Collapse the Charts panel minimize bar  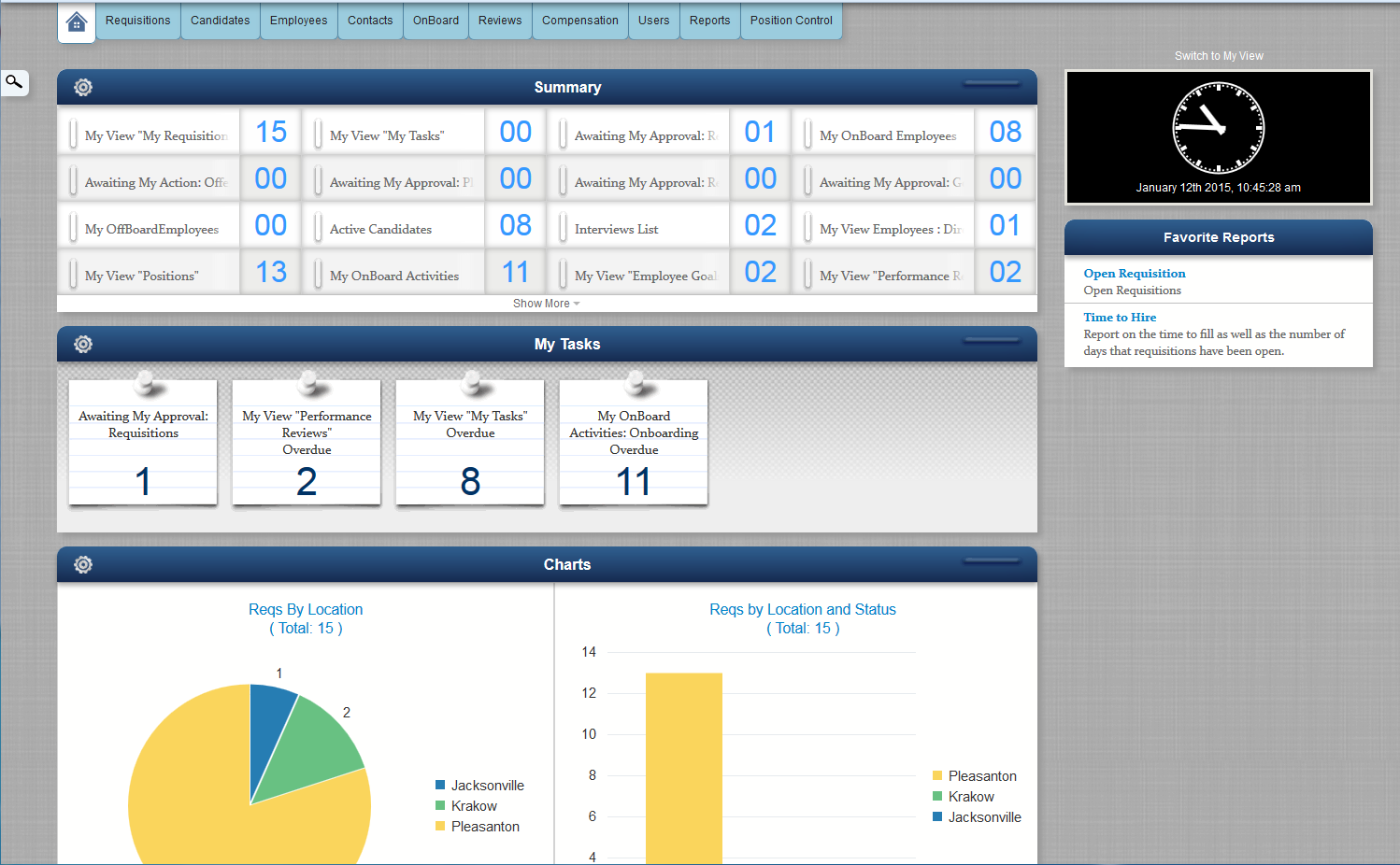click(x=992, y=560)
